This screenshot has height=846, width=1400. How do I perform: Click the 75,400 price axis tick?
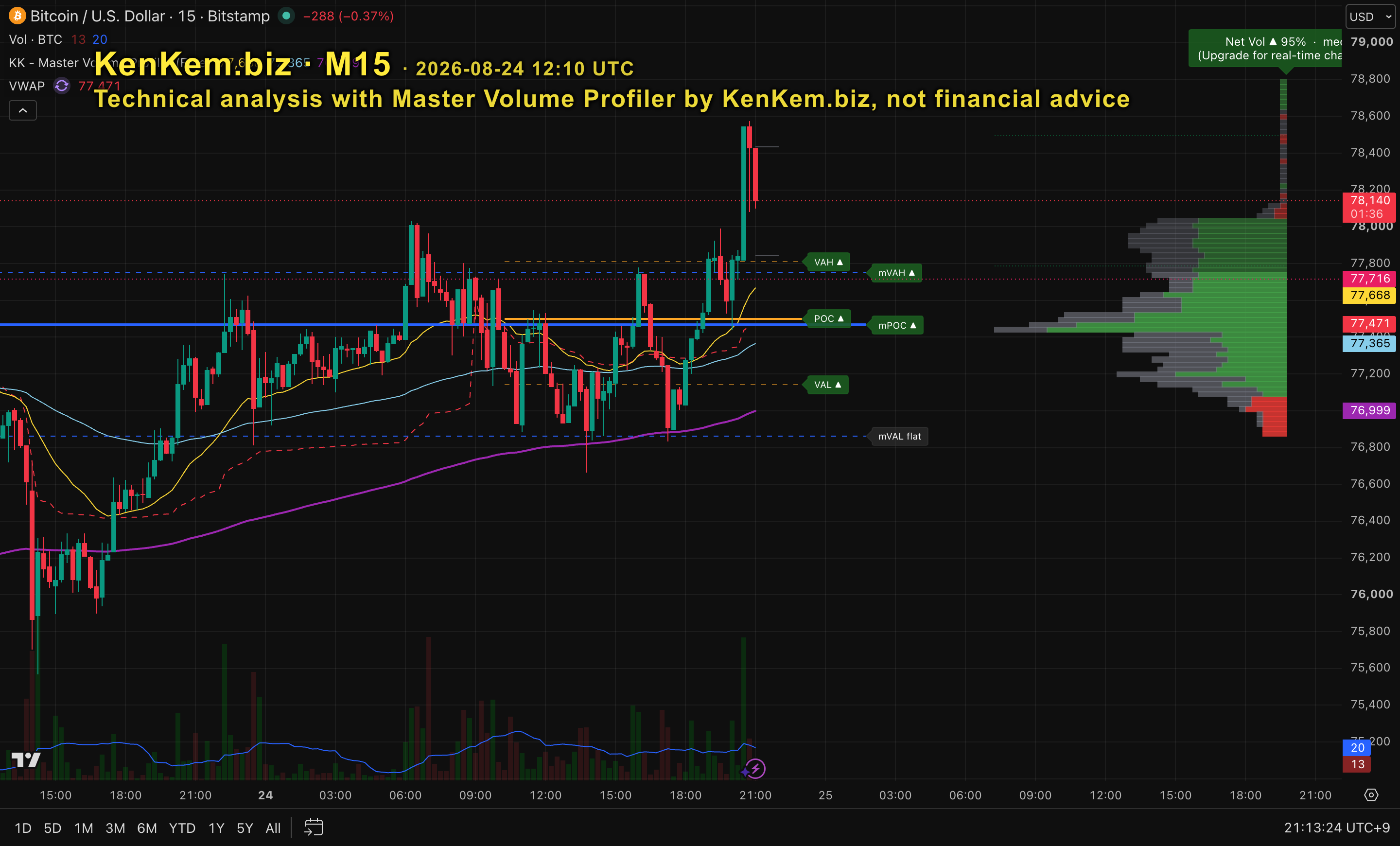1370,705
